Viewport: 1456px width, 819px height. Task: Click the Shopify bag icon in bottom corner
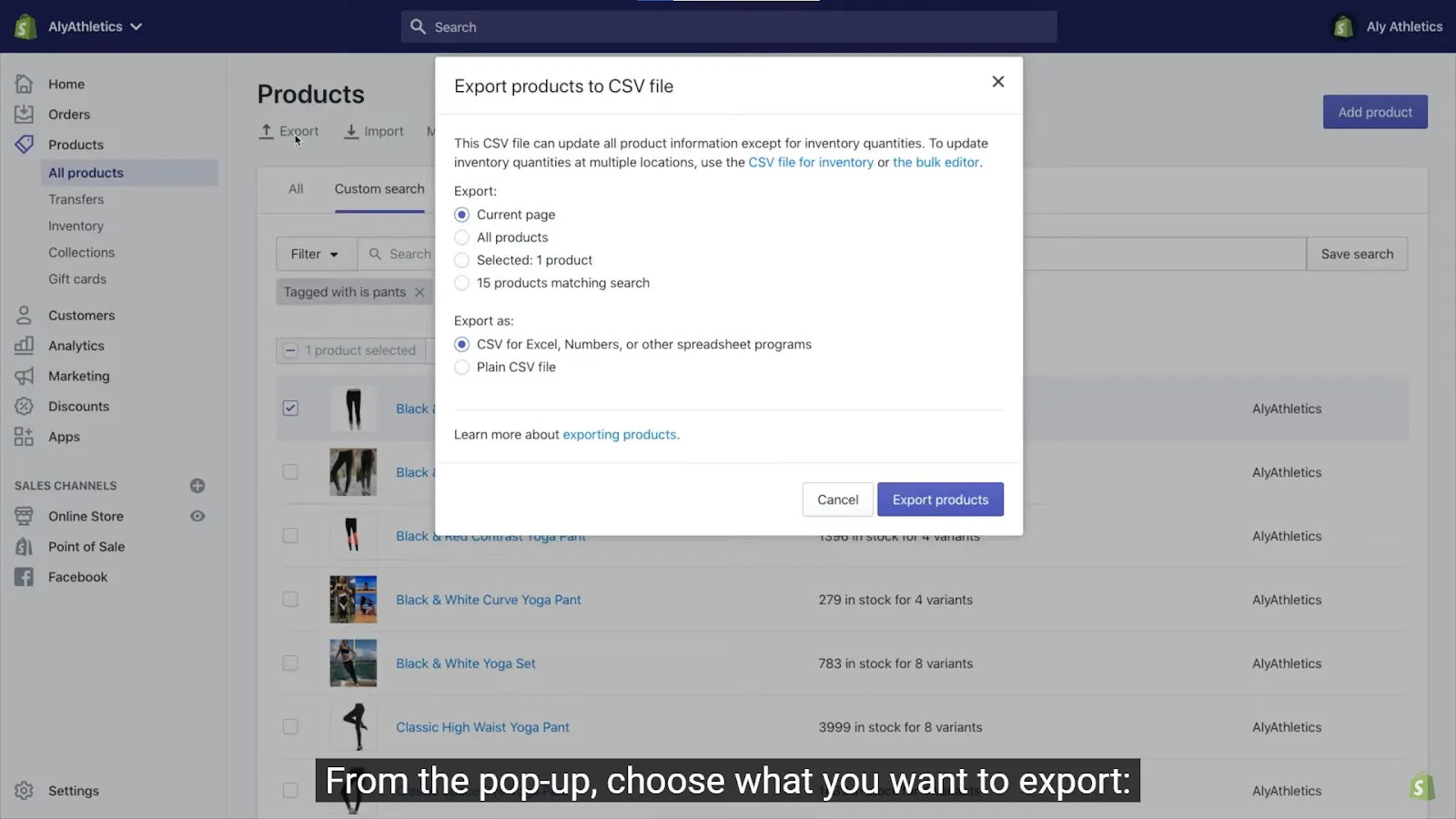pos(1422,786)
